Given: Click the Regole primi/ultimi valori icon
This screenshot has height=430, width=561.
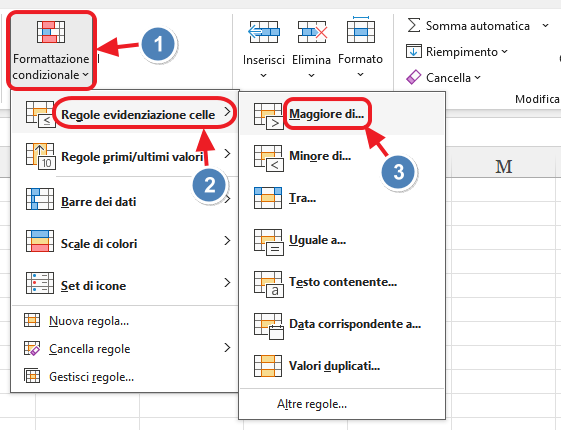Looking at the screenshot, I should (40, 156).
